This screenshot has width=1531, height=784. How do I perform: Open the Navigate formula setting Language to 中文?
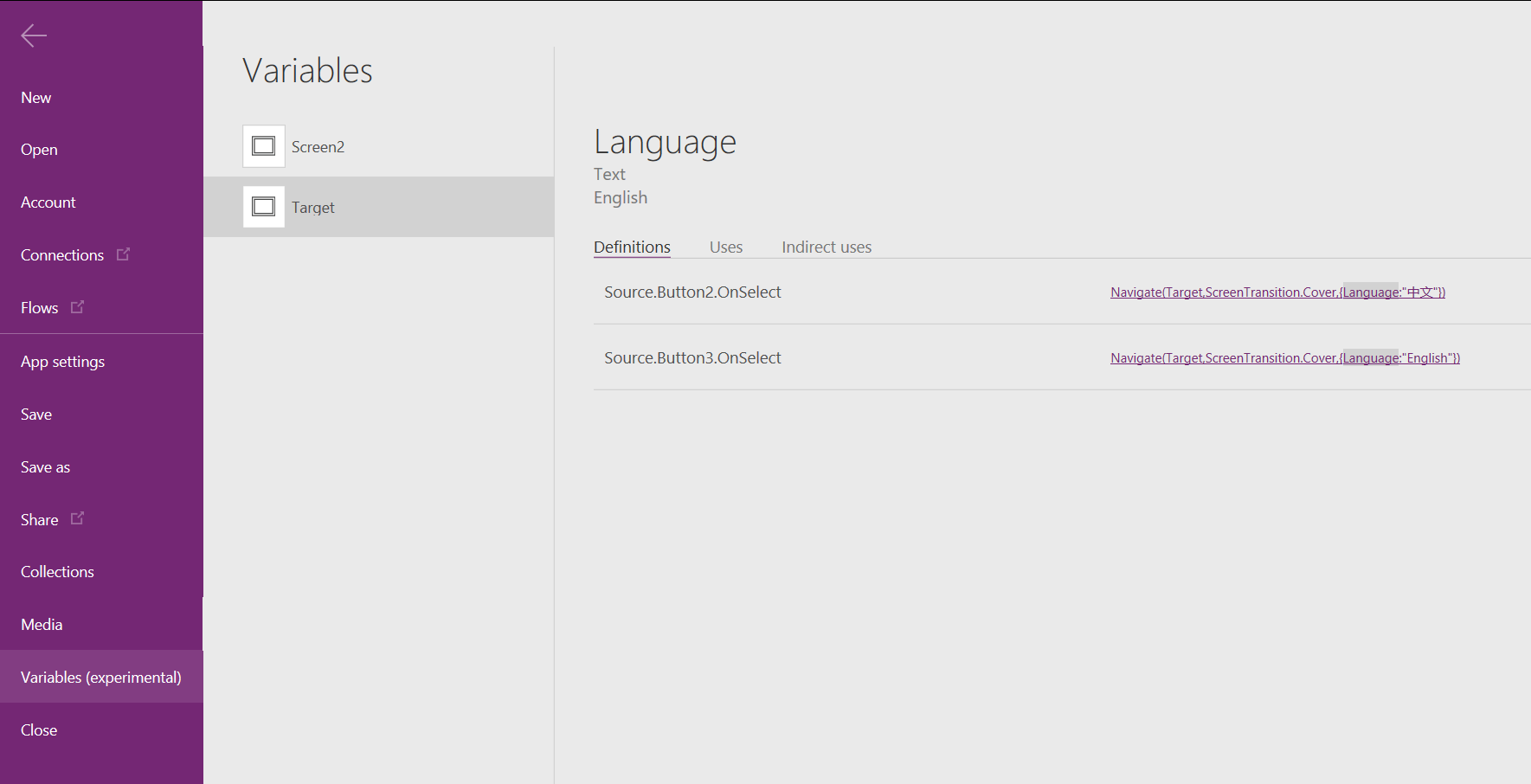click(x=1277, y=292)
